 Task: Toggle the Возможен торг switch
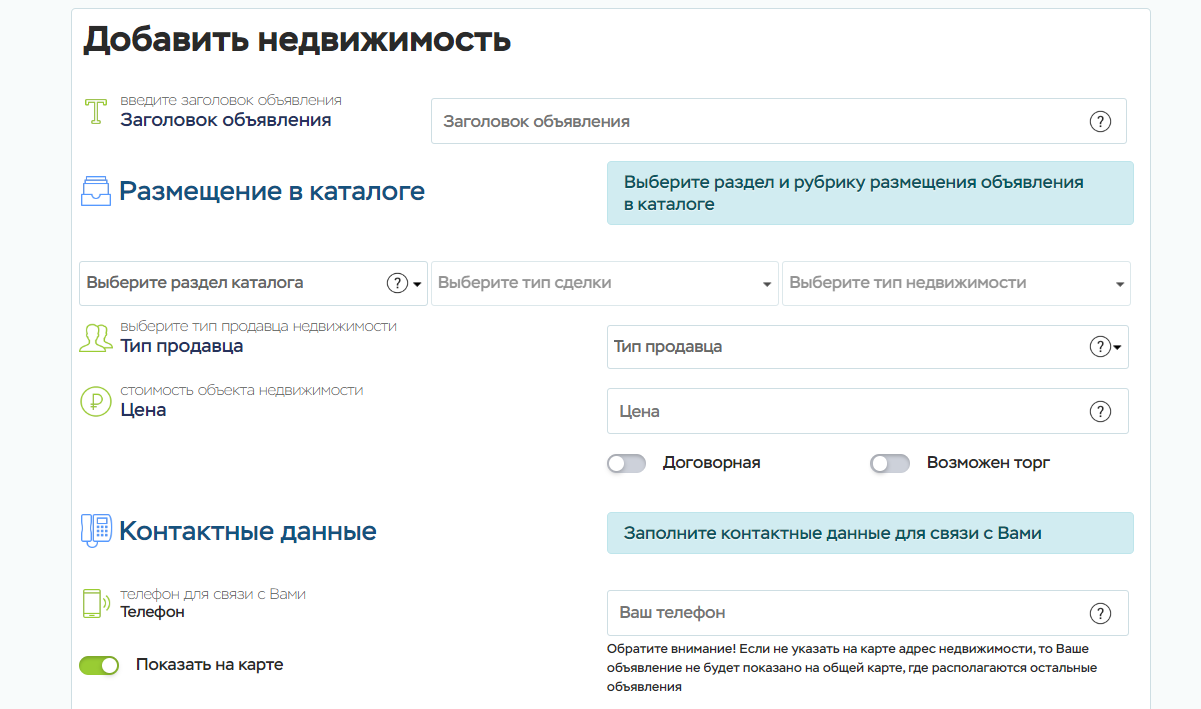(890, 464)
